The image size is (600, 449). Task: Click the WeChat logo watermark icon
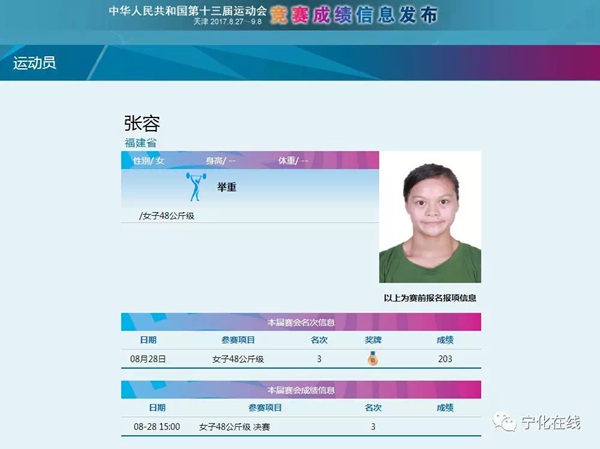coord(509,421)
